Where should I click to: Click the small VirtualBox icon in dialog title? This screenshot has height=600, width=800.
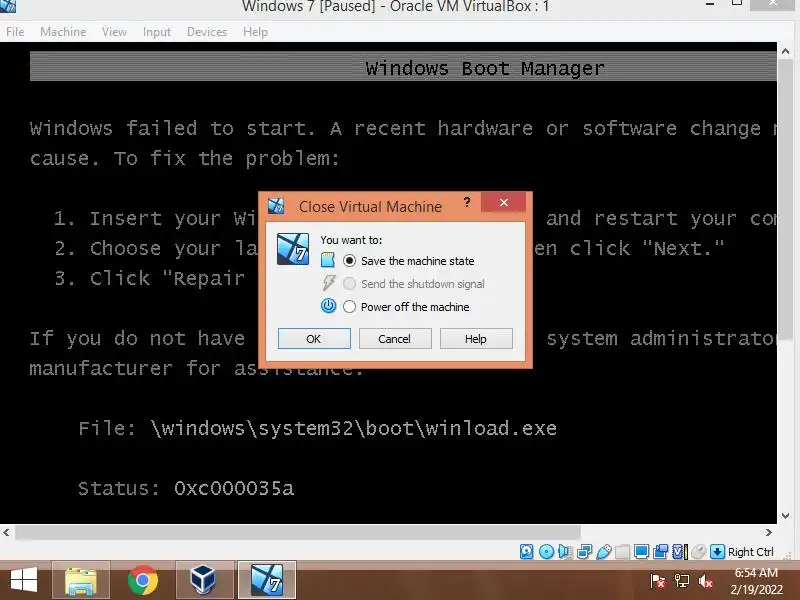pyautogui.click(x=276, y=206)
